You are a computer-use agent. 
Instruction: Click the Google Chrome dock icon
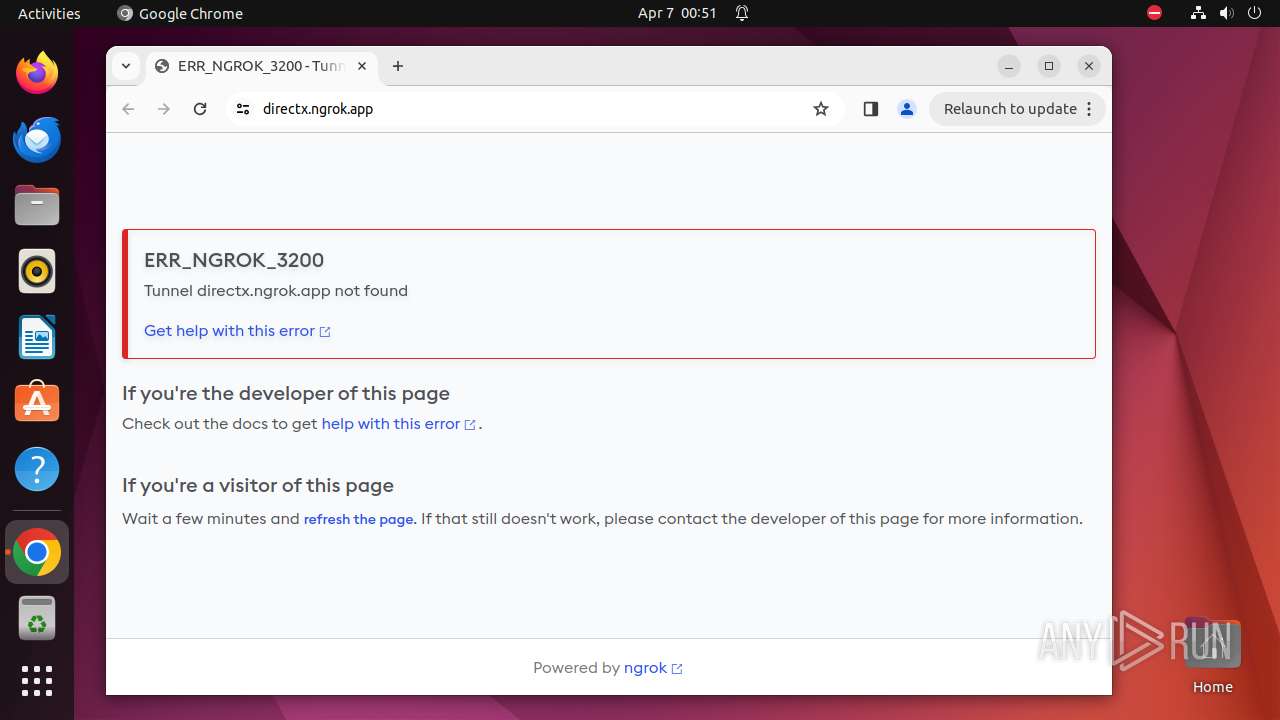[x=37, y=552]
